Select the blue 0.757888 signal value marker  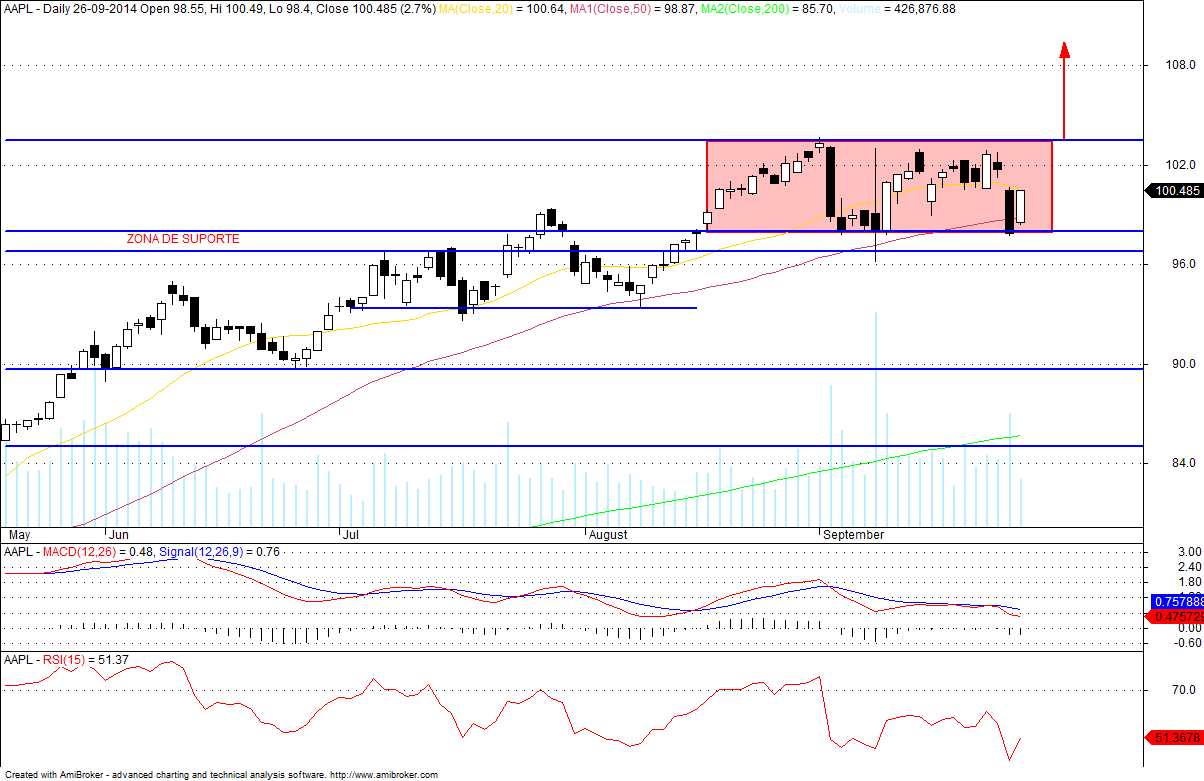tap(1175, 602)
